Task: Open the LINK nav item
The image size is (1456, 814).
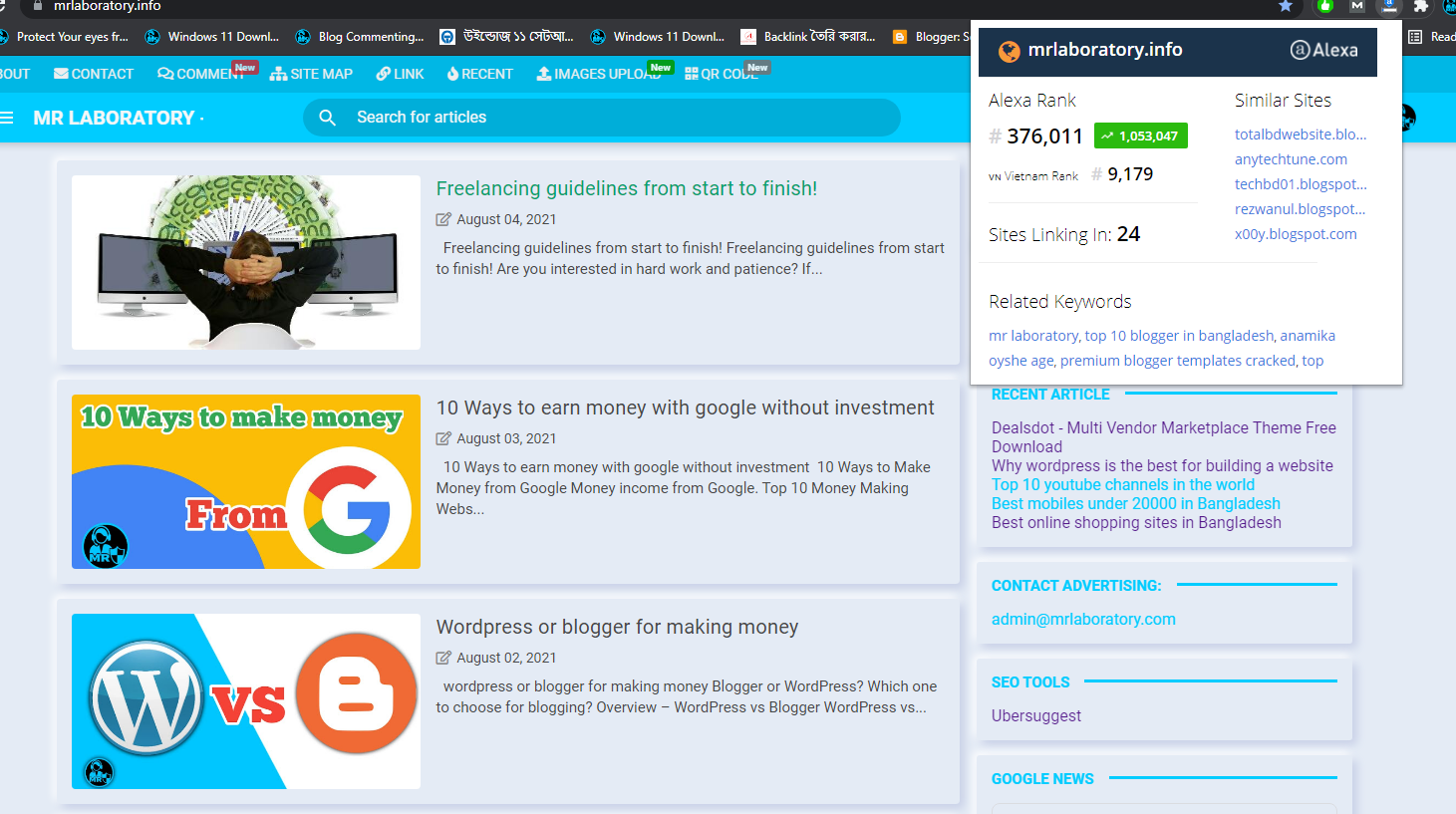Action: 400,74
